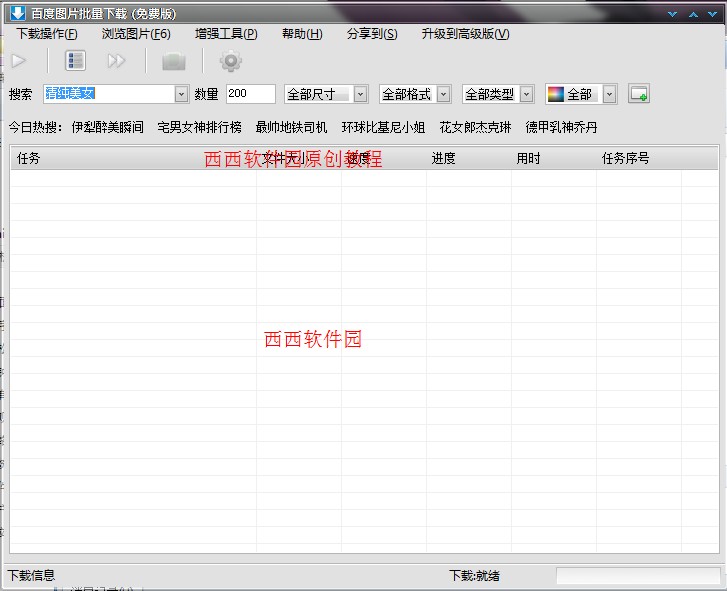Open the 帮助(H) menu

(x=302, y=34)
